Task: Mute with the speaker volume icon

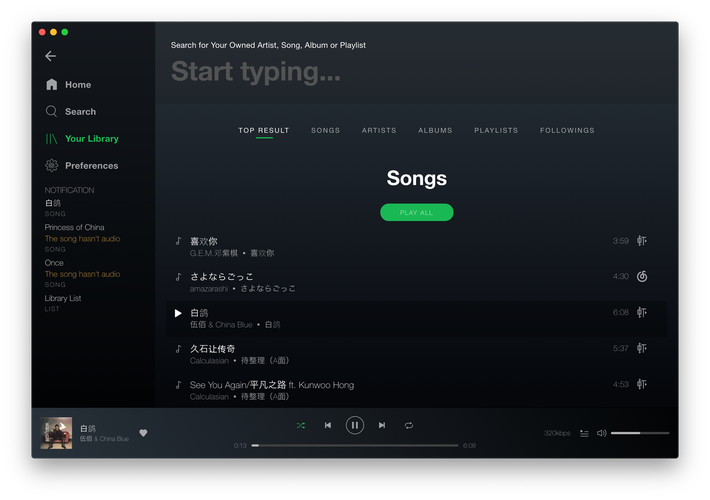Action: coord(601,433)
